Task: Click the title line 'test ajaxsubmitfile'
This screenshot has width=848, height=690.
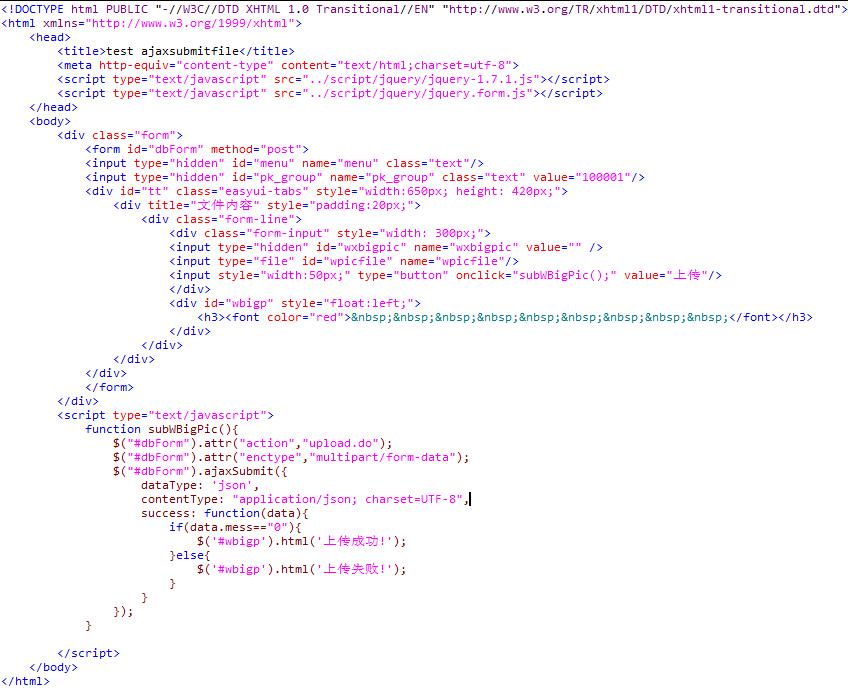Action: tap(176, 51)
